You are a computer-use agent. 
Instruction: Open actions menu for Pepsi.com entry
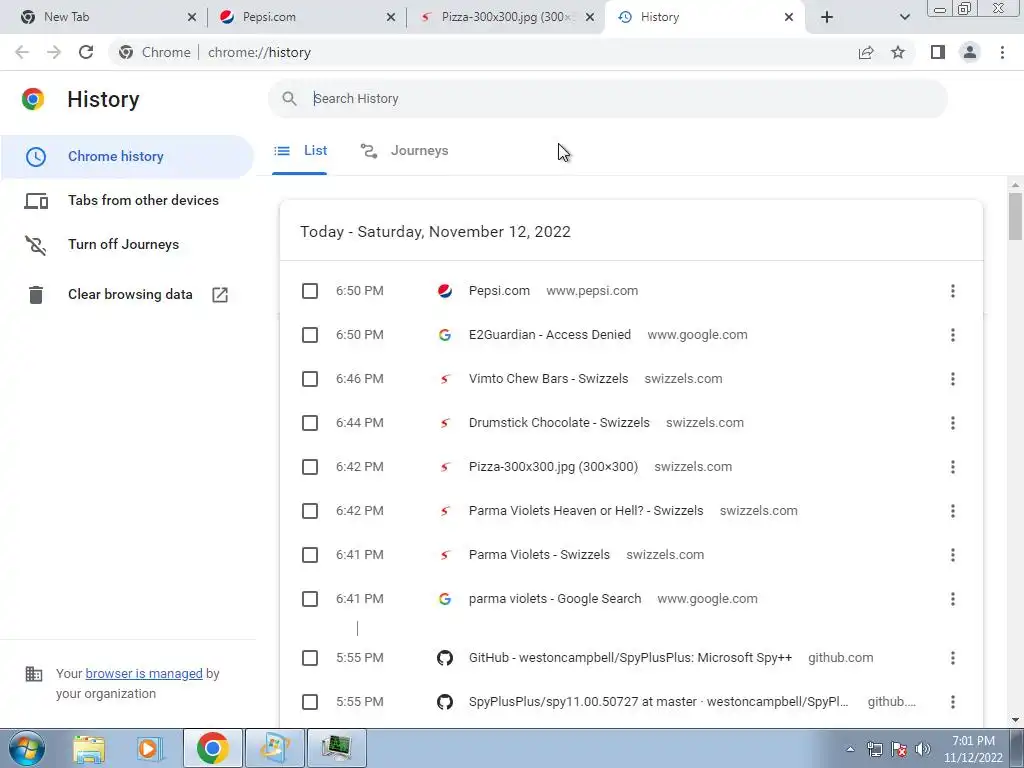tap(953, 291)
